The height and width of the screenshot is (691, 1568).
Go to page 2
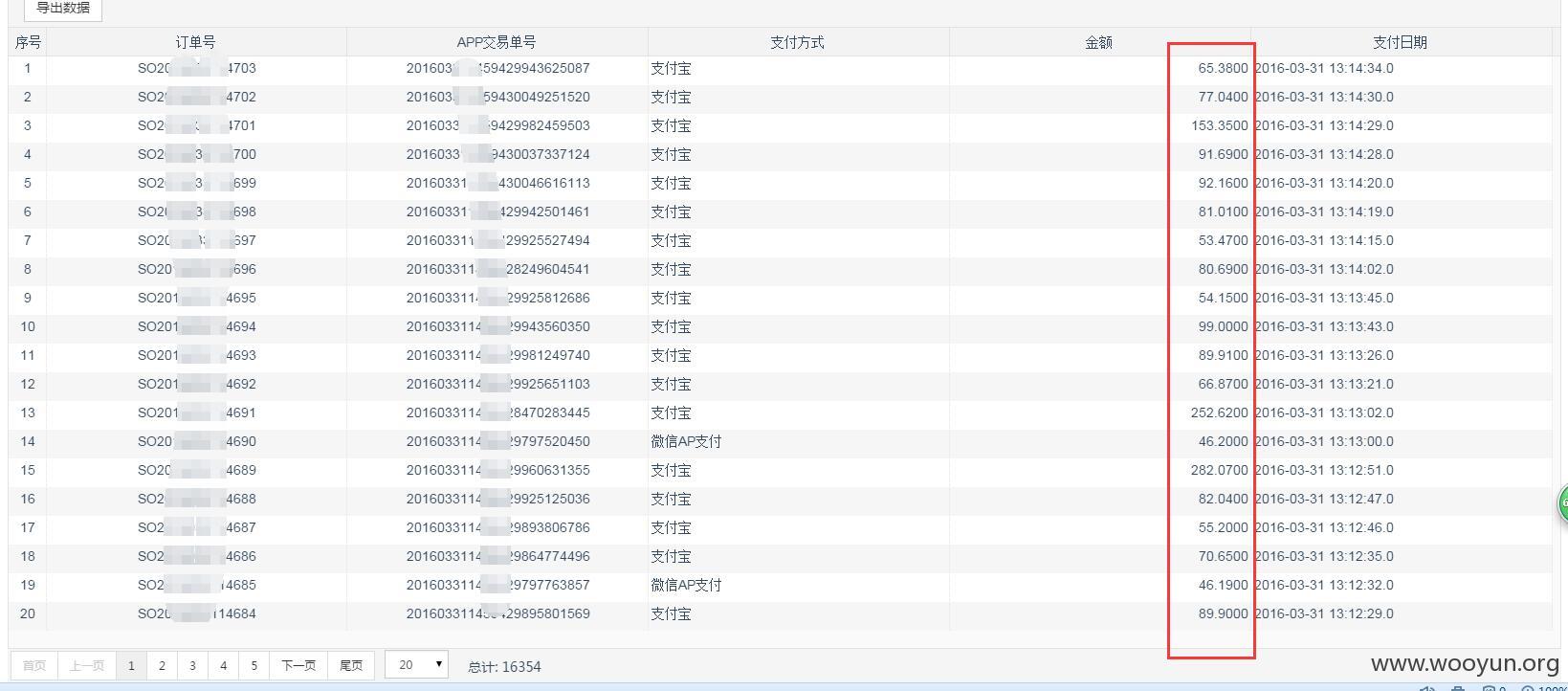coord(162,665)
